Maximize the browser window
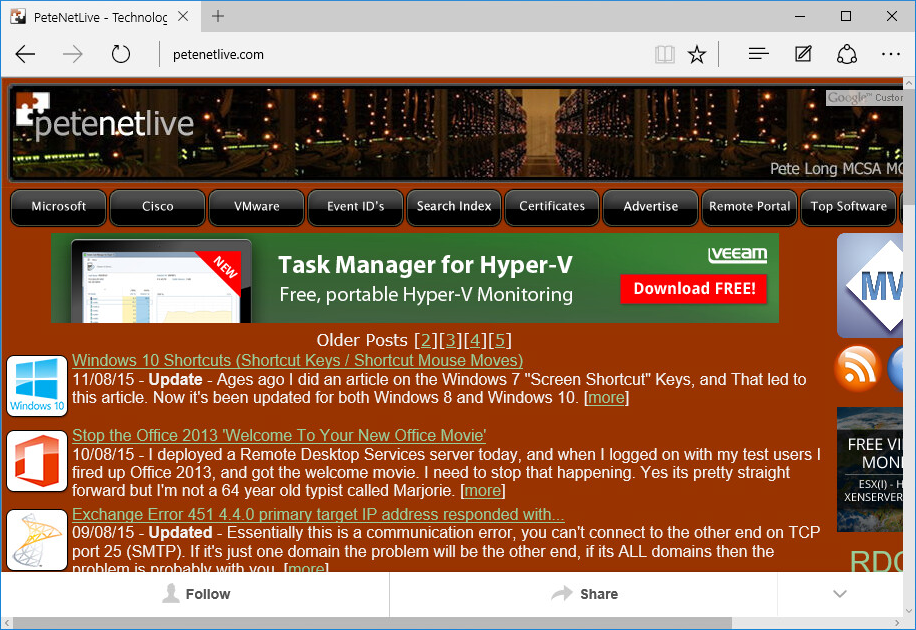This screenshot has width=916, height=630. (x=845, y=16)
